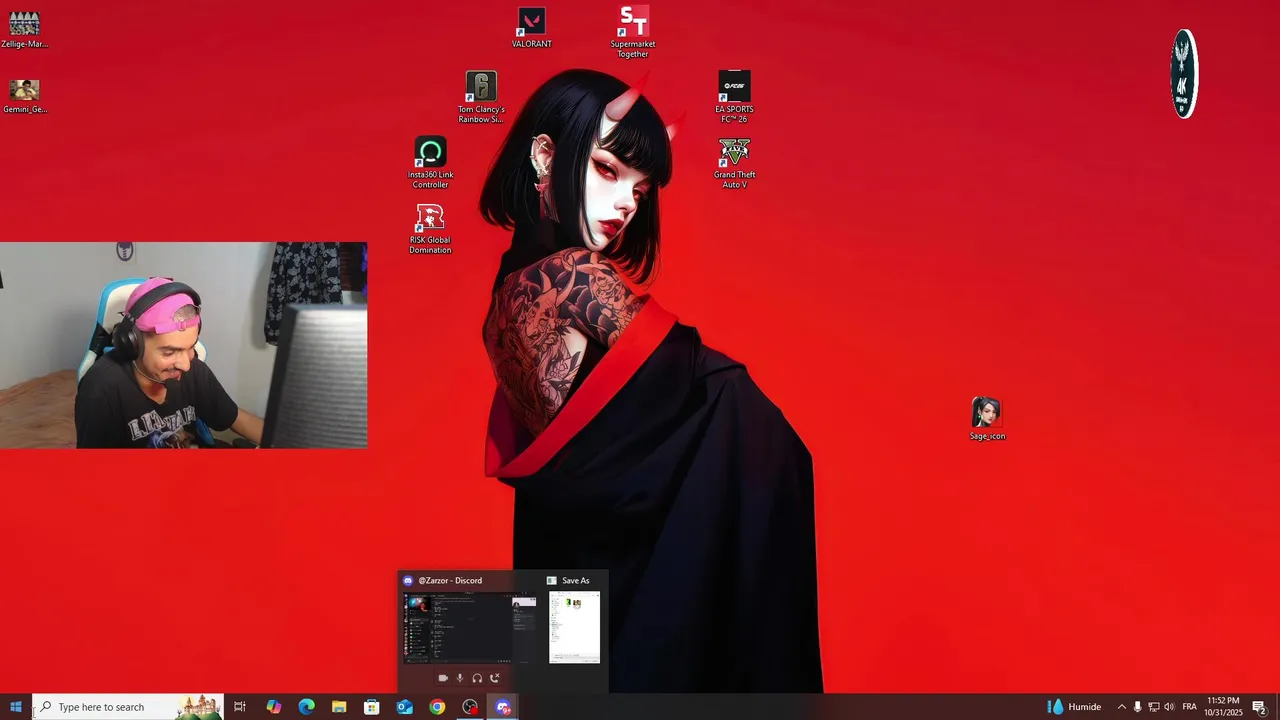1280x720 pixels.
Task: Open the notification center icon
Action: tap(1259, 707)
